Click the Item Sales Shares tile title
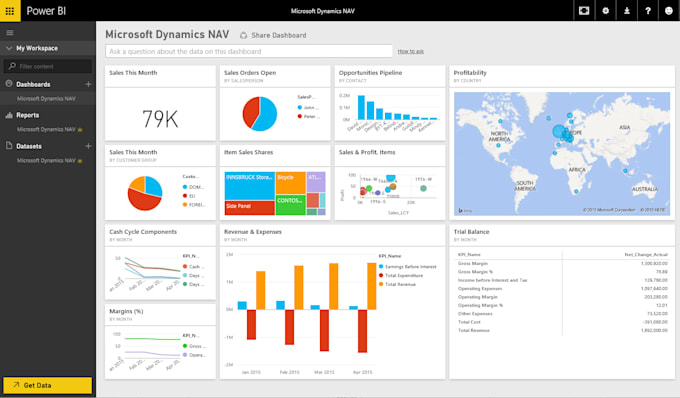The height and width of the screenshot is (398, 680). [248, 152]
